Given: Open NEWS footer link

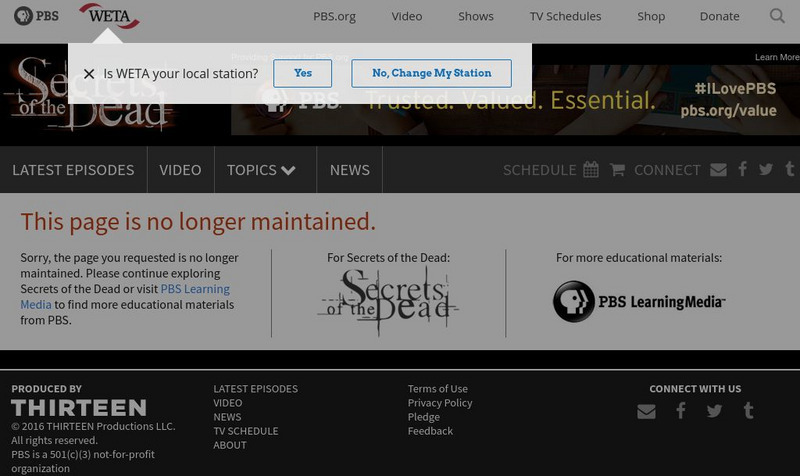Looking at the screenshot, I should click(227, 417).
